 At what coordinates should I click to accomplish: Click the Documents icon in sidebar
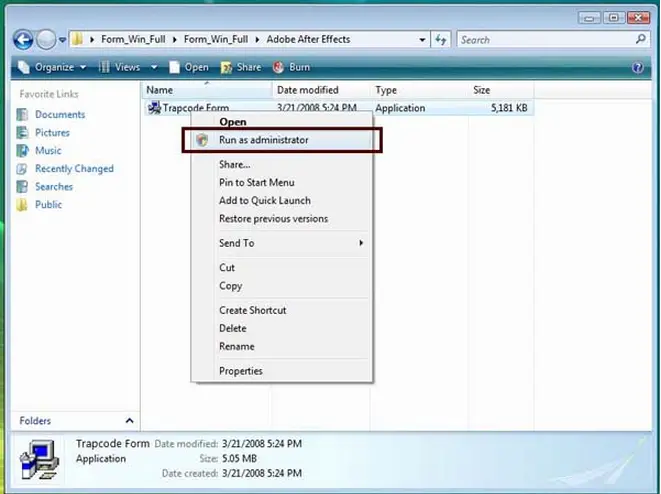click(22, 114)
